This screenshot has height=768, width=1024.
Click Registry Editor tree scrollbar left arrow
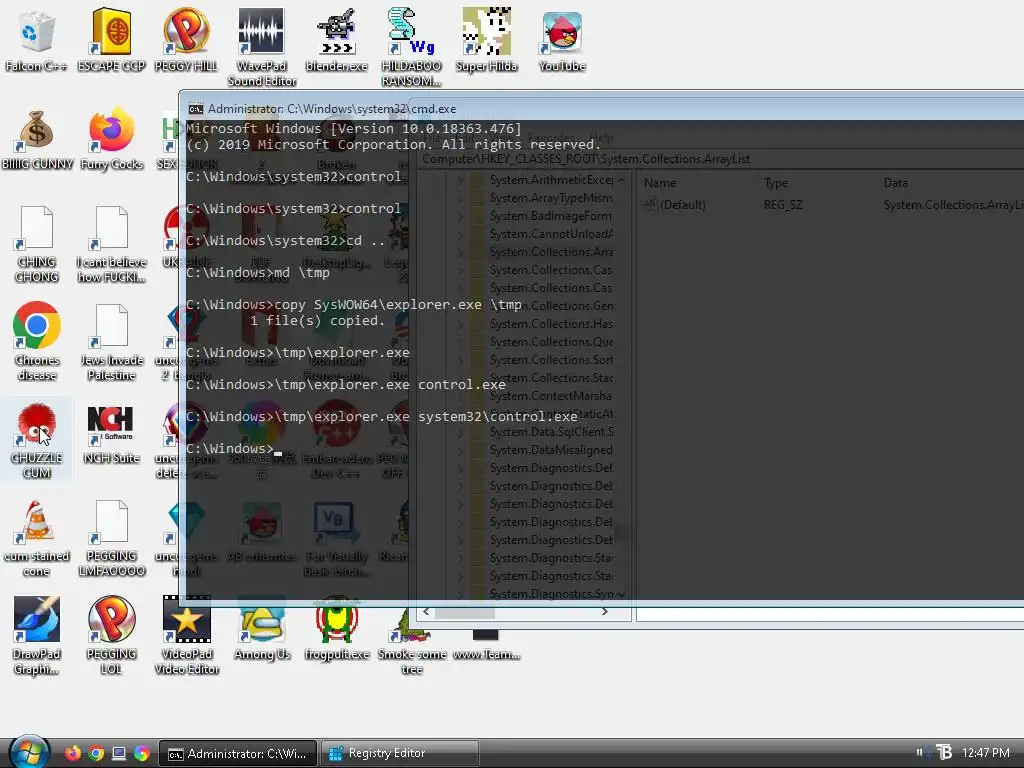426,612
